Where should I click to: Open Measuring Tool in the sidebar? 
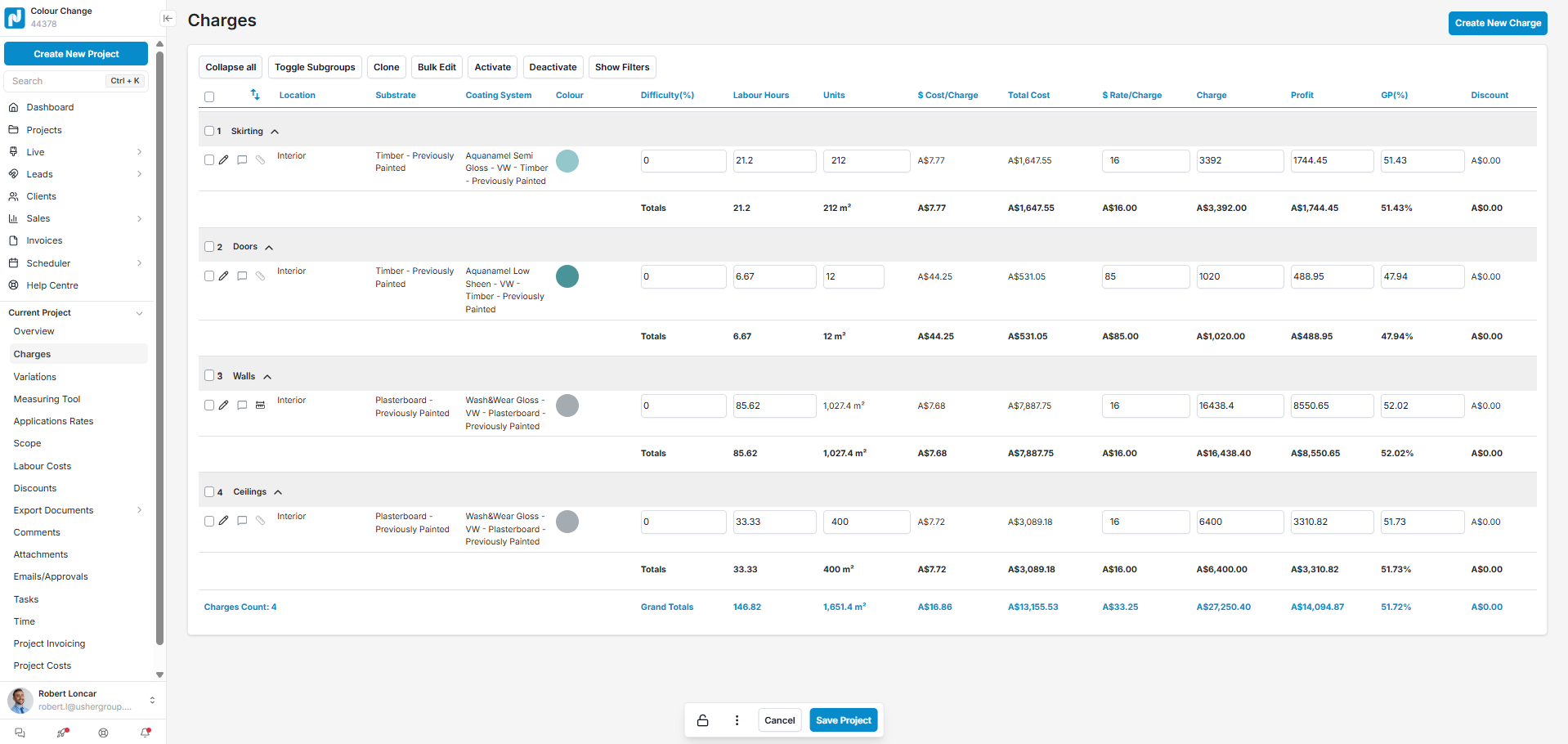pyautogui.click(x=47, y=399)
